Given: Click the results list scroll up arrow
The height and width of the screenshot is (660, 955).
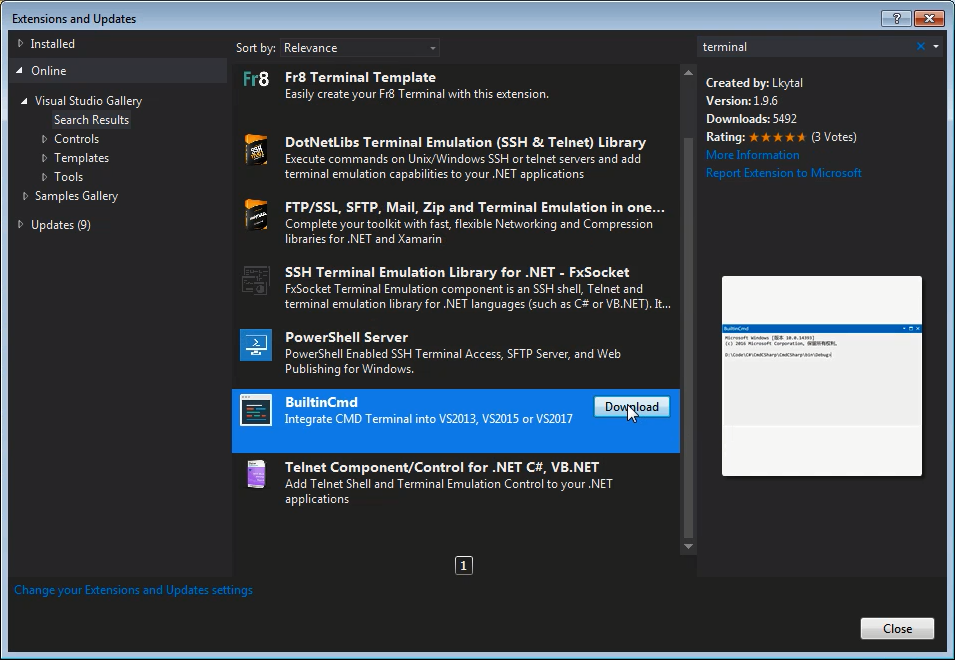Looking at the screenshot, I should coord(688,73).
